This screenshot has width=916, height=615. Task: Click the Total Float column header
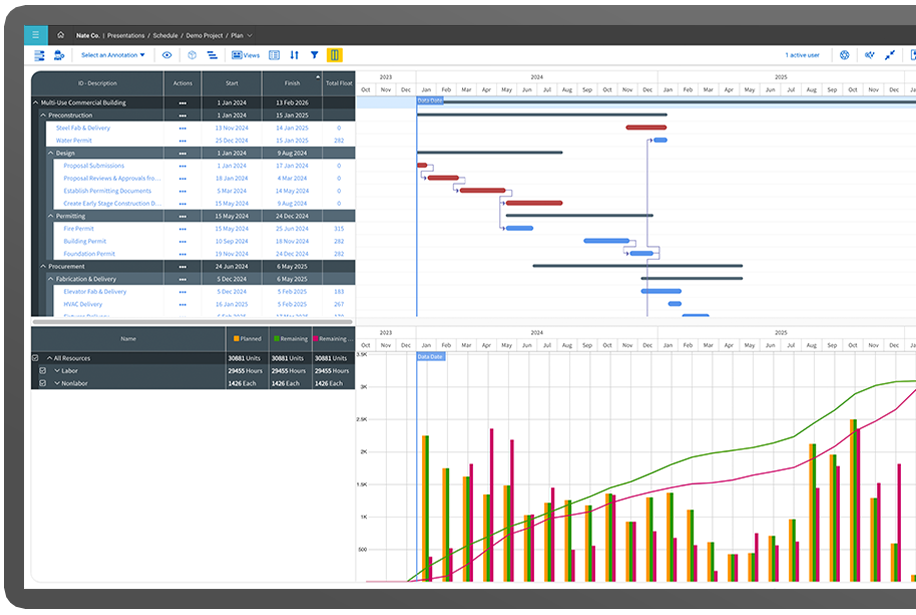[339, 84]
